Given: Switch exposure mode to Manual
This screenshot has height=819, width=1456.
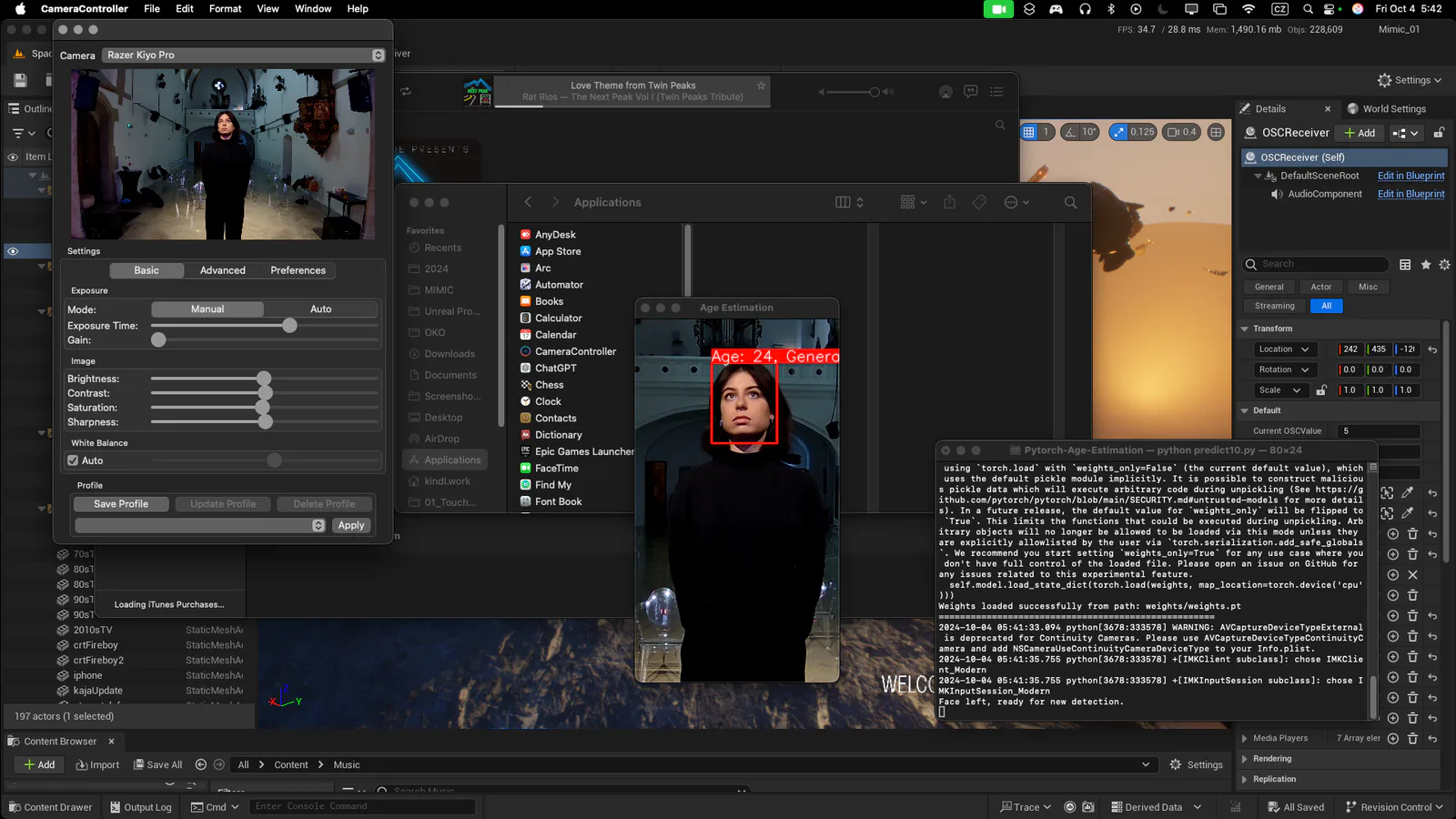Looking at the screenshot, I should [x=207, y=309].
